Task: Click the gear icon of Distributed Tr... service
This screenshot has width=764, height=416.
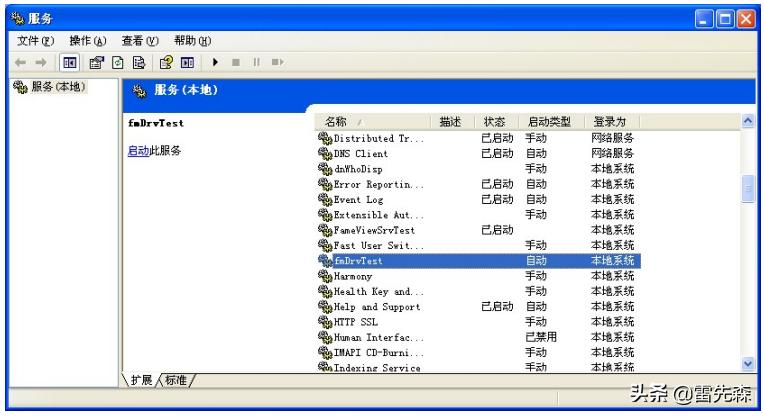Action: point(325,138)
